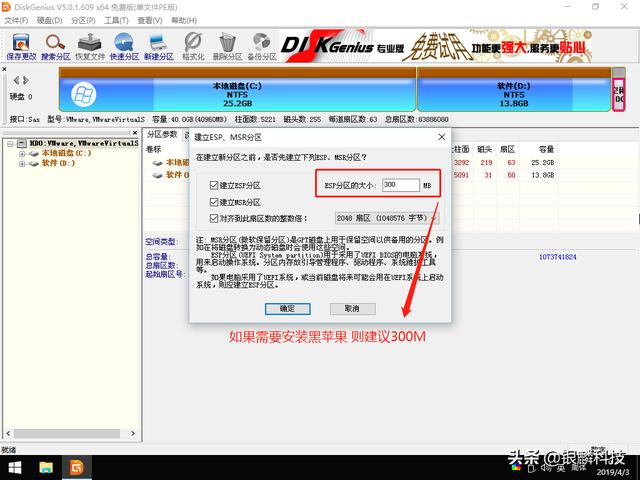Click the 13.8GB capacity cell
The image size is (640, 480).
pyautogui.click(x=542, y=175)
